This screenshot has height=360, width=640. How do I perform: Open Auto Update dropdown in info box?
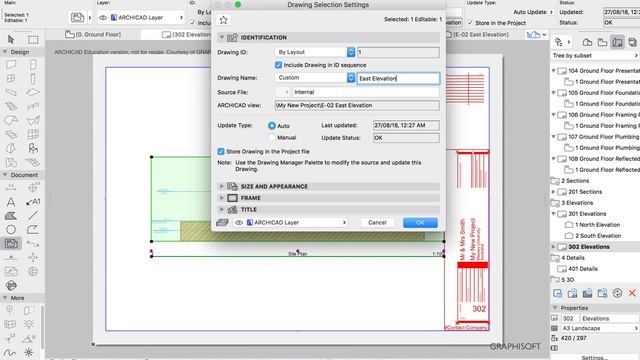click(x=533, y=12)
